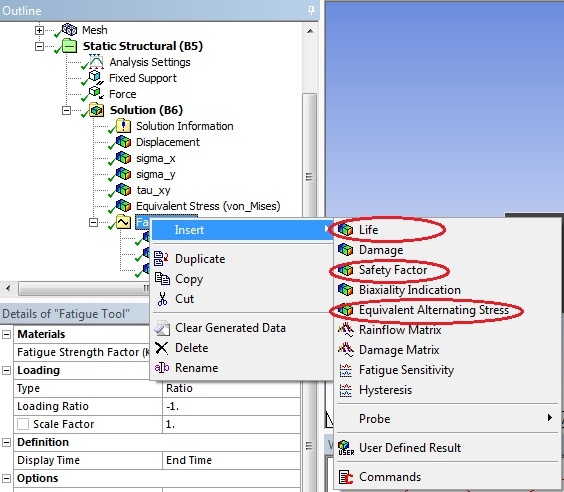
Task: Select the Rainflow Matrix icon
Action: pyautogui.click(x=346, y=329)
